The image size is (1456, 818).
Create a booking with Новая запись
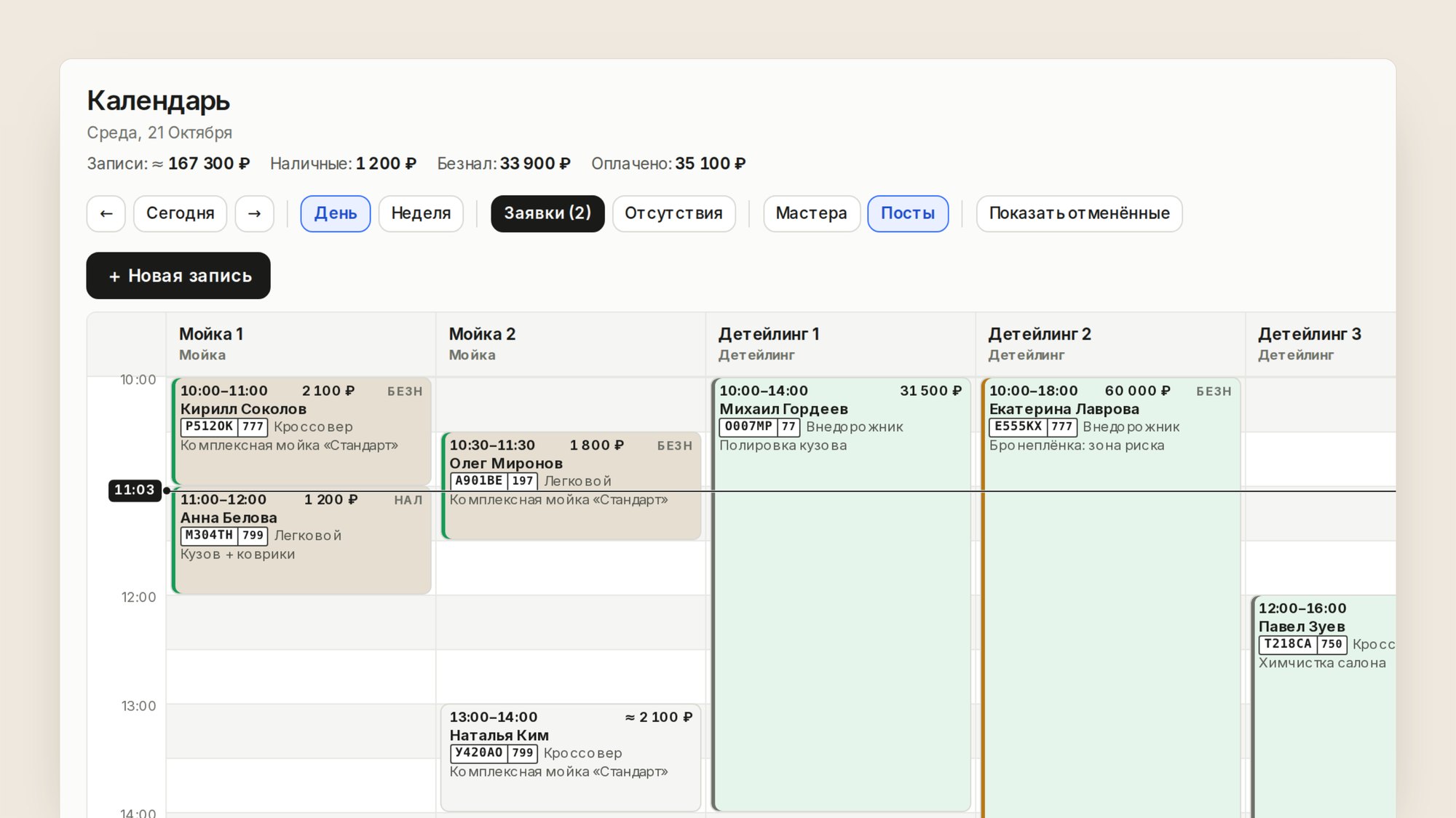(x=178, y=276)
